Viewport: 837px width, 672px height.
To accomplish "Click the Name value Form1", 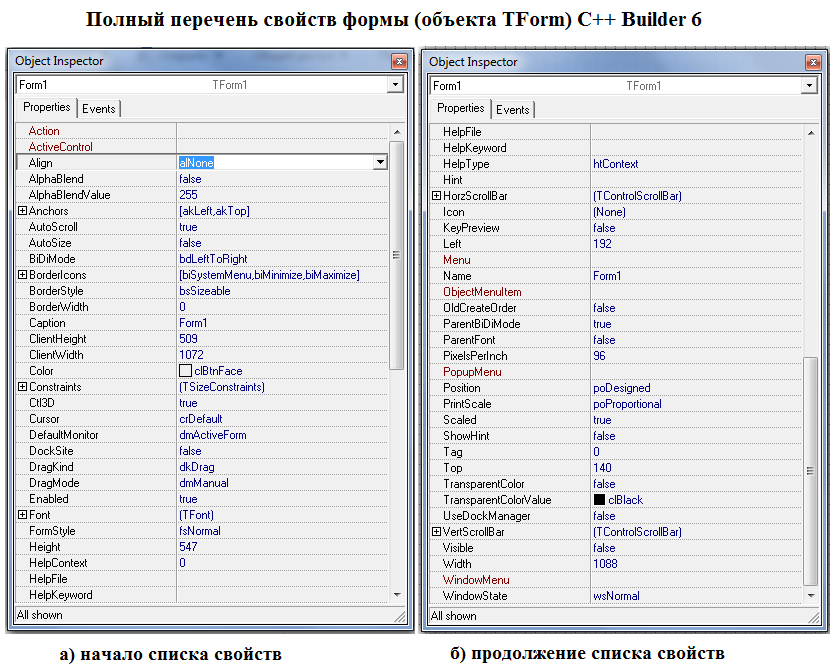I will 607,276.
